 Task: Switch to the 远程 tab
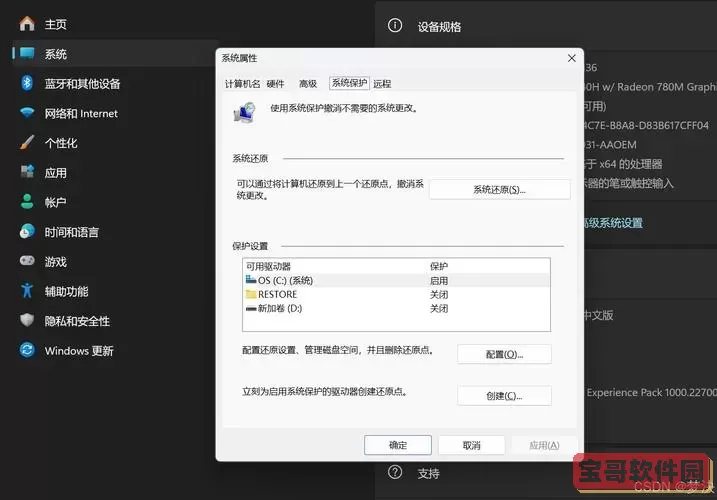click(x=382, y=84)
